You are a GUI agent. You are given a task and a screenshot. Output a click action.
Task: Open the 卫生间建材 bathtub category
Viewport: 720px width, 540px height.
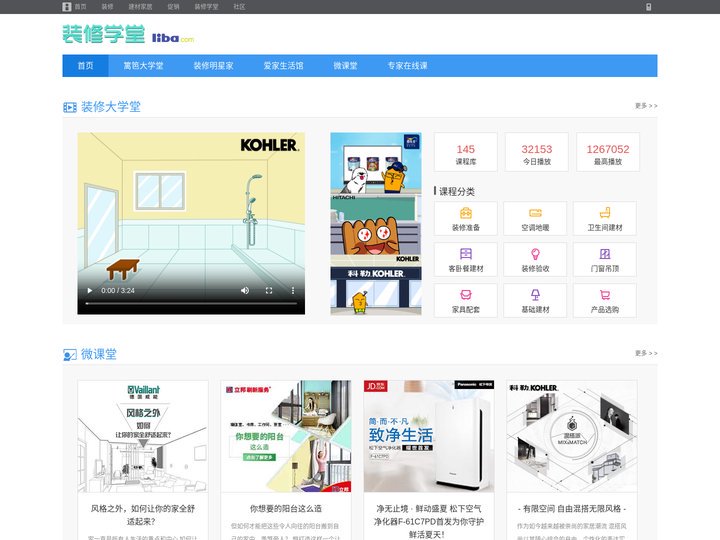coord(605,219)
